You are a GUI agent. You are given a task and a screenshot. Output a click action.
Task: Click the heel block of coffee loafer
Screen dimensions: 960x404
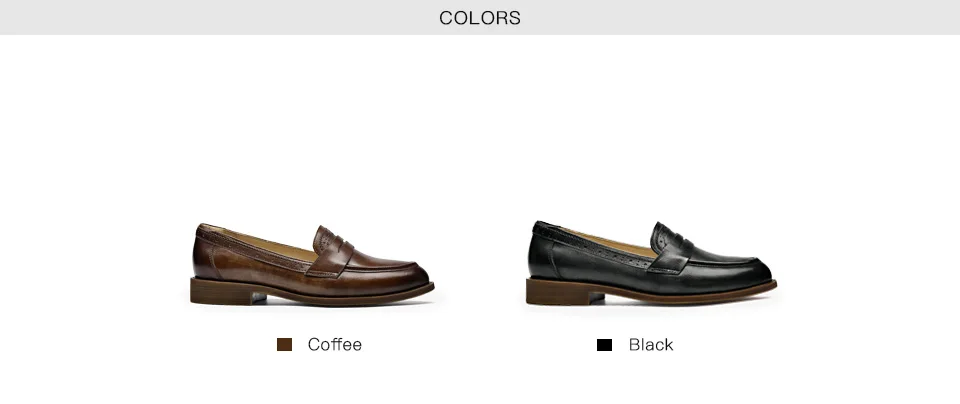pyautogui.click(x=221, y=291)
